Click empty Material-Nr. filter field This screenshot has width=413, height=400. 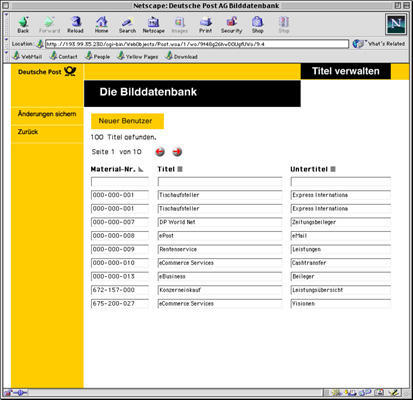click(120, 182)
